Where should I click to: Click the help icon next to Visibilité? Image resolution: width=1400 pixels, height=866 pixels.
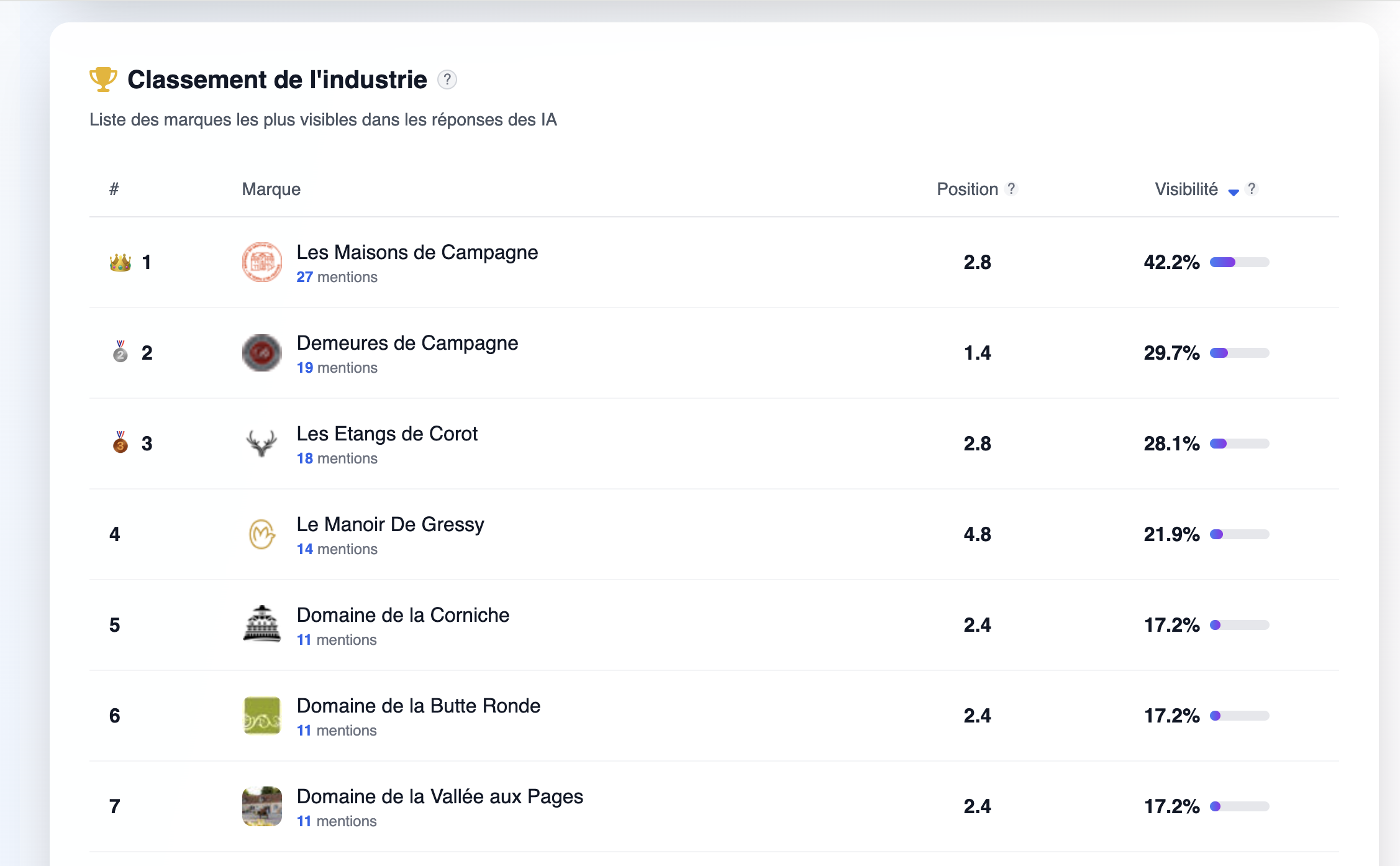(x=1252, y=189)
